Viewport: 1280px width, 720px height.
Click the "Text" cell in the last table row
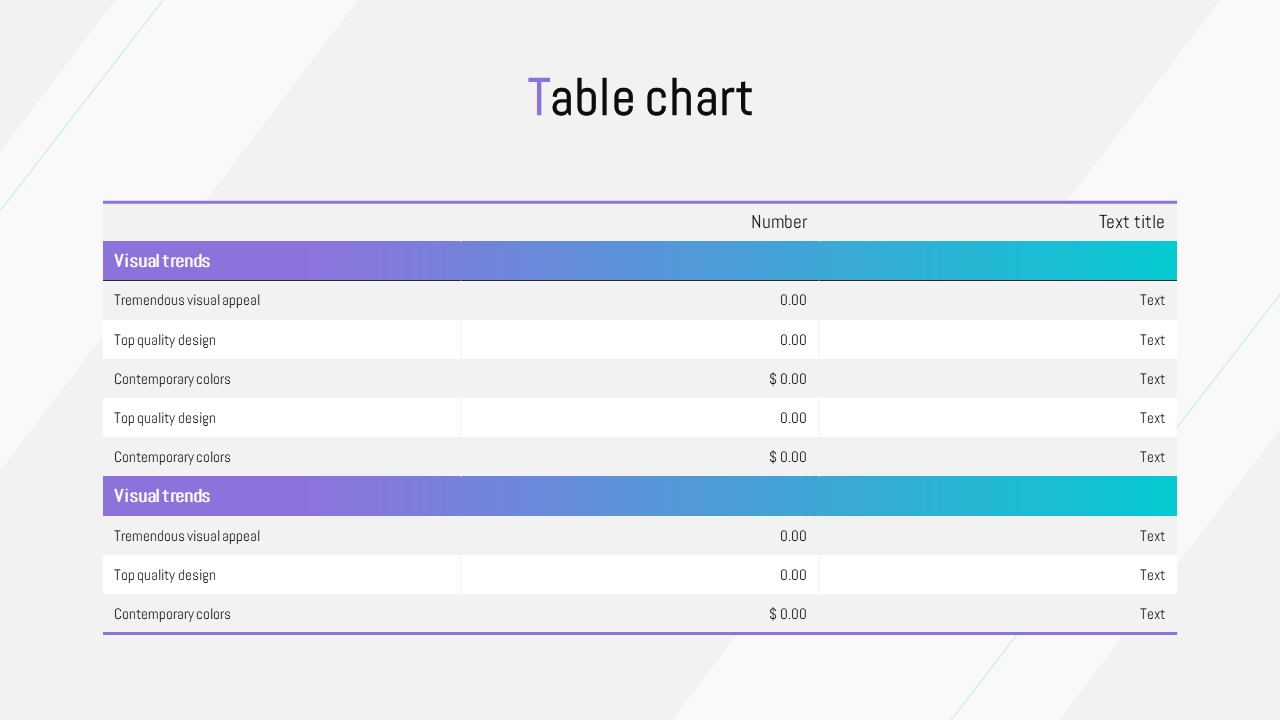[1152, 614]
